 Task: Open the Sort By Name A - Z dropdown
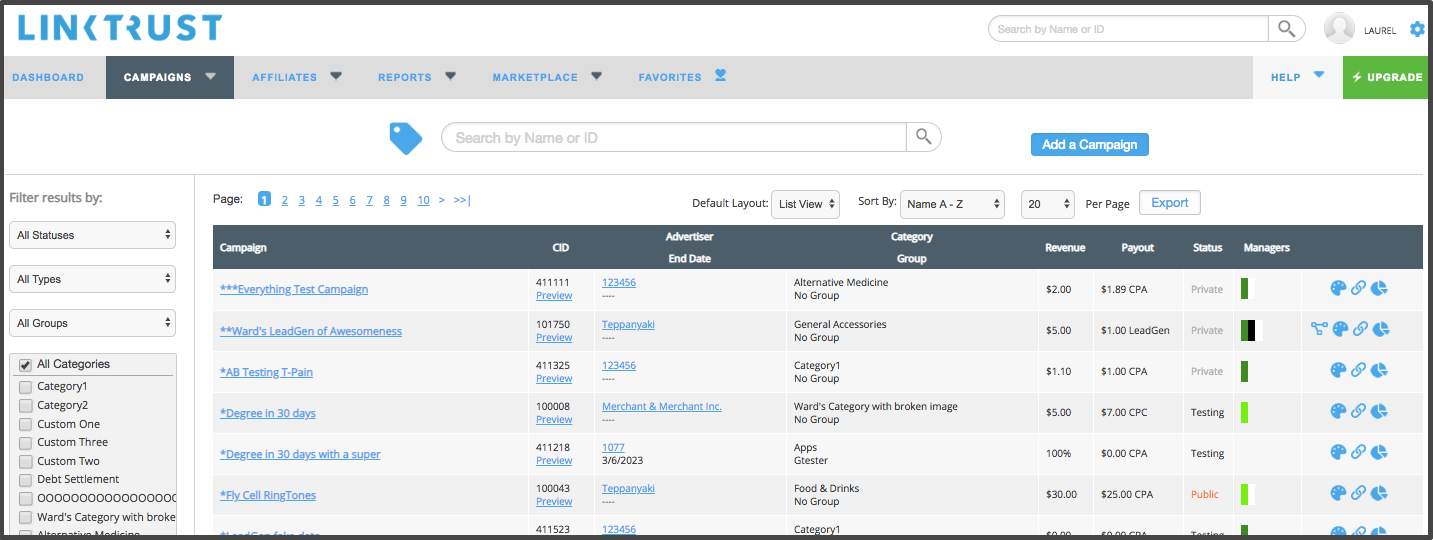tap(952, 204)
